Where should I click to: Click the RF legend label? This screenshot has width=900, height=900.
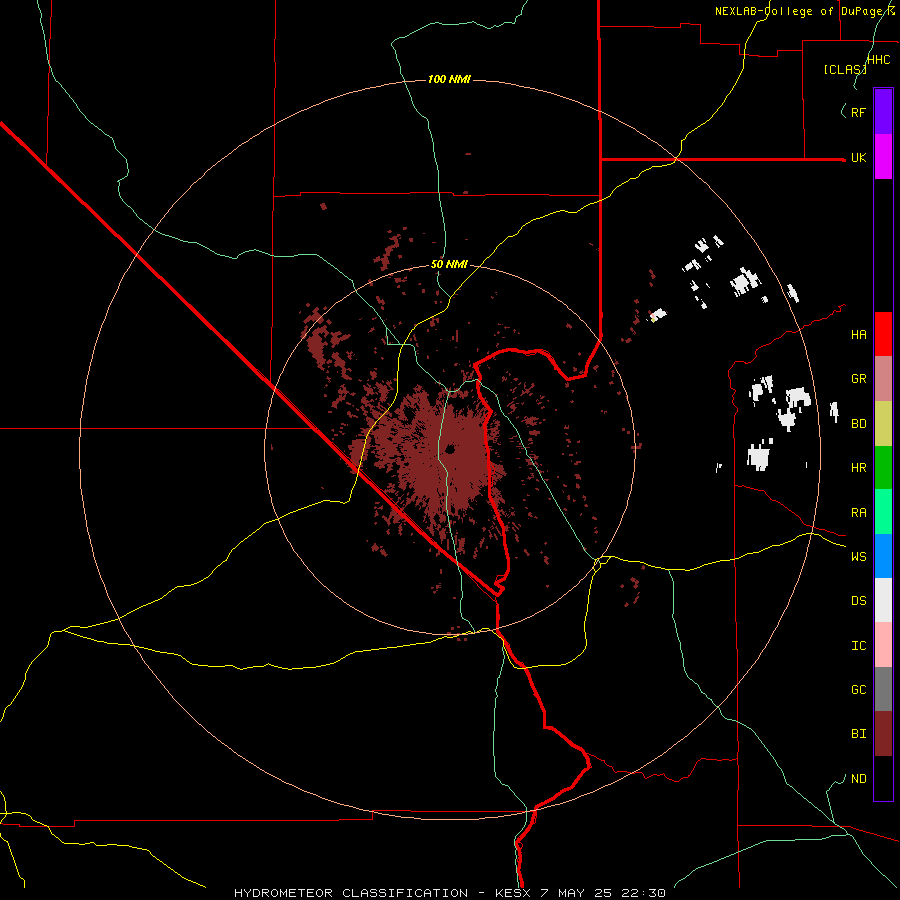click(x=858, y=112)
